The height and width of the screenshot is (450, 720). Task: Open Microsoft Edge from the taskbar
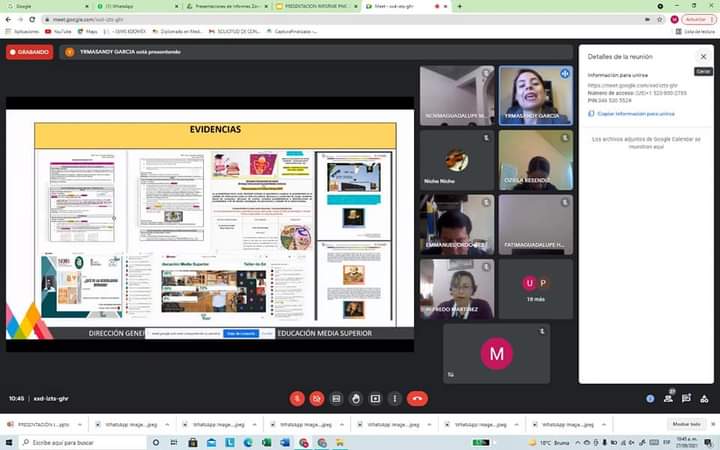click(248, 442)
